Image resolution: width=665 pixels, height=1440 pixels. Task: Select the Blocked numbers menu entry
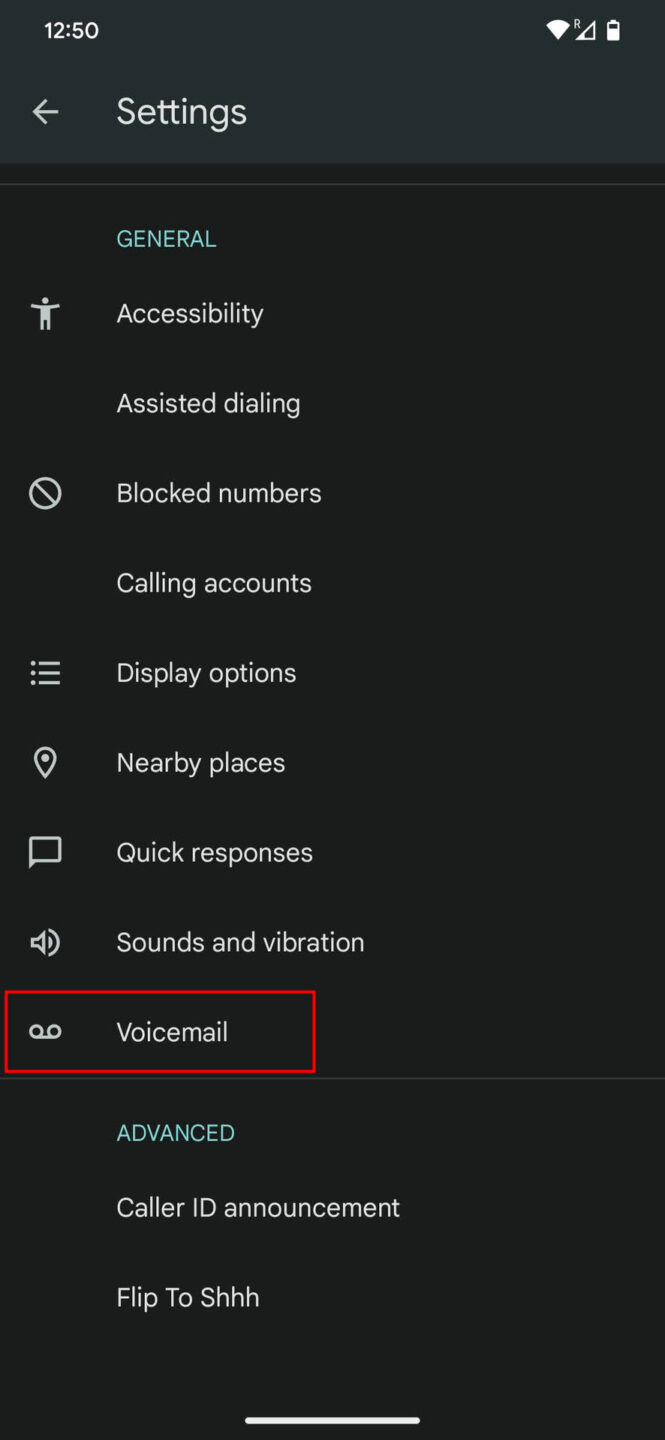[x=219, y=493]
